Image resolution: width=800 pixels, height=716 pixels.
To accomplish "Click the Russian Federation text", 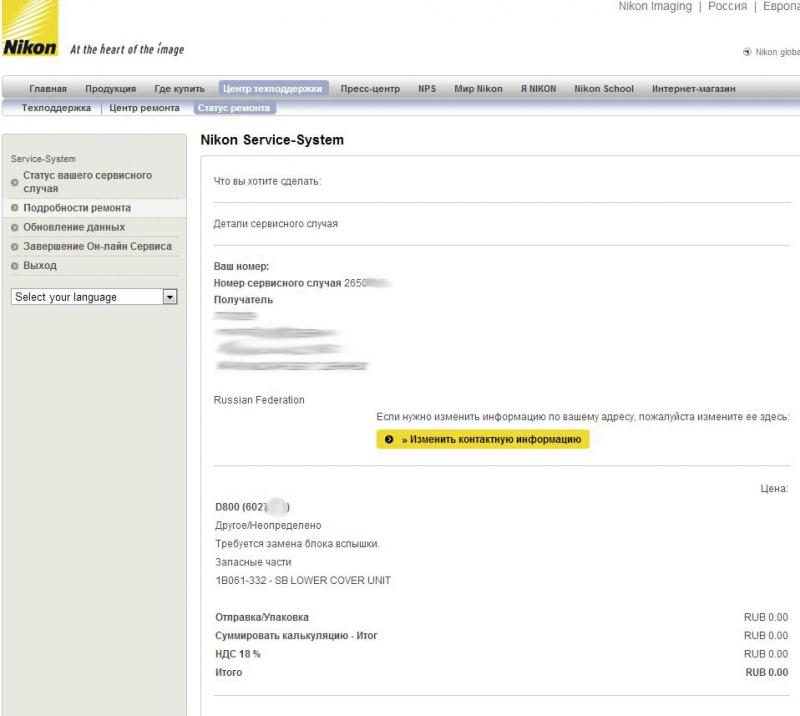I will click(259, 400).
